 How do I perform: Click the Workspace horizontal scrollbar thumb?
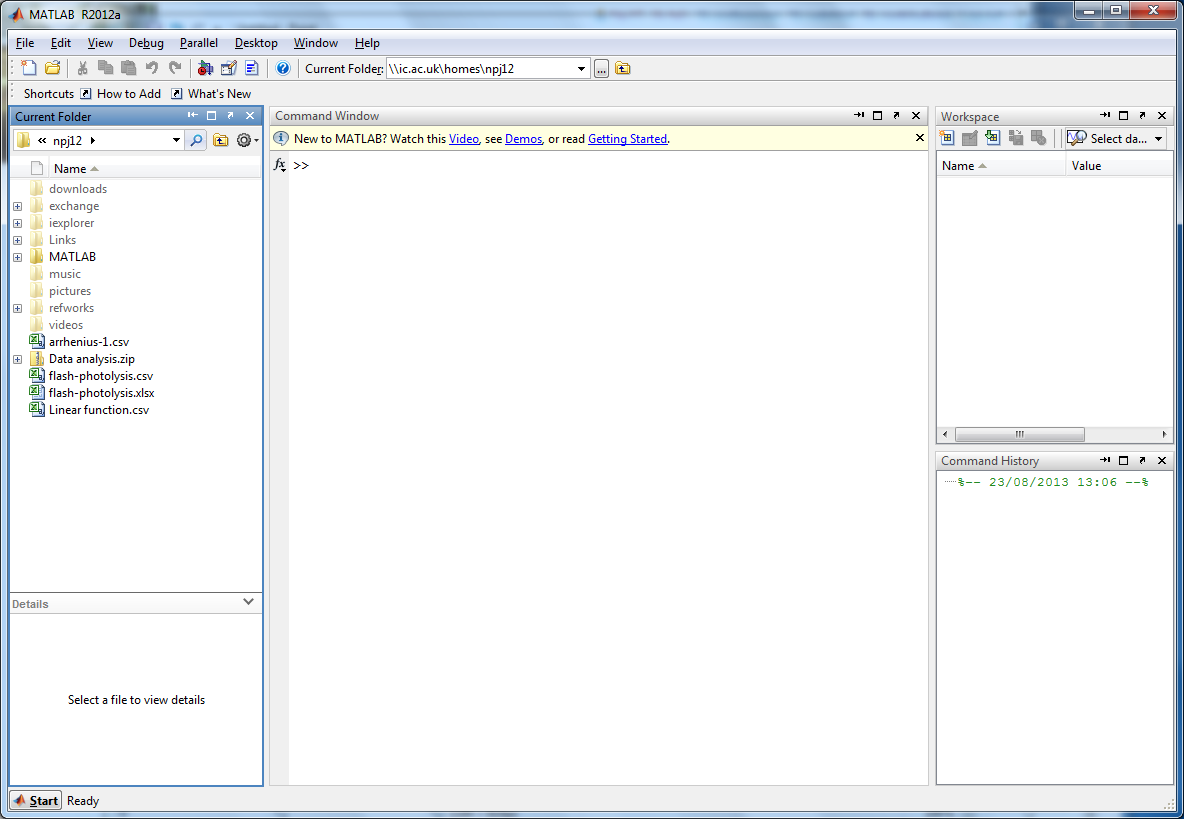pos(1019,434)
